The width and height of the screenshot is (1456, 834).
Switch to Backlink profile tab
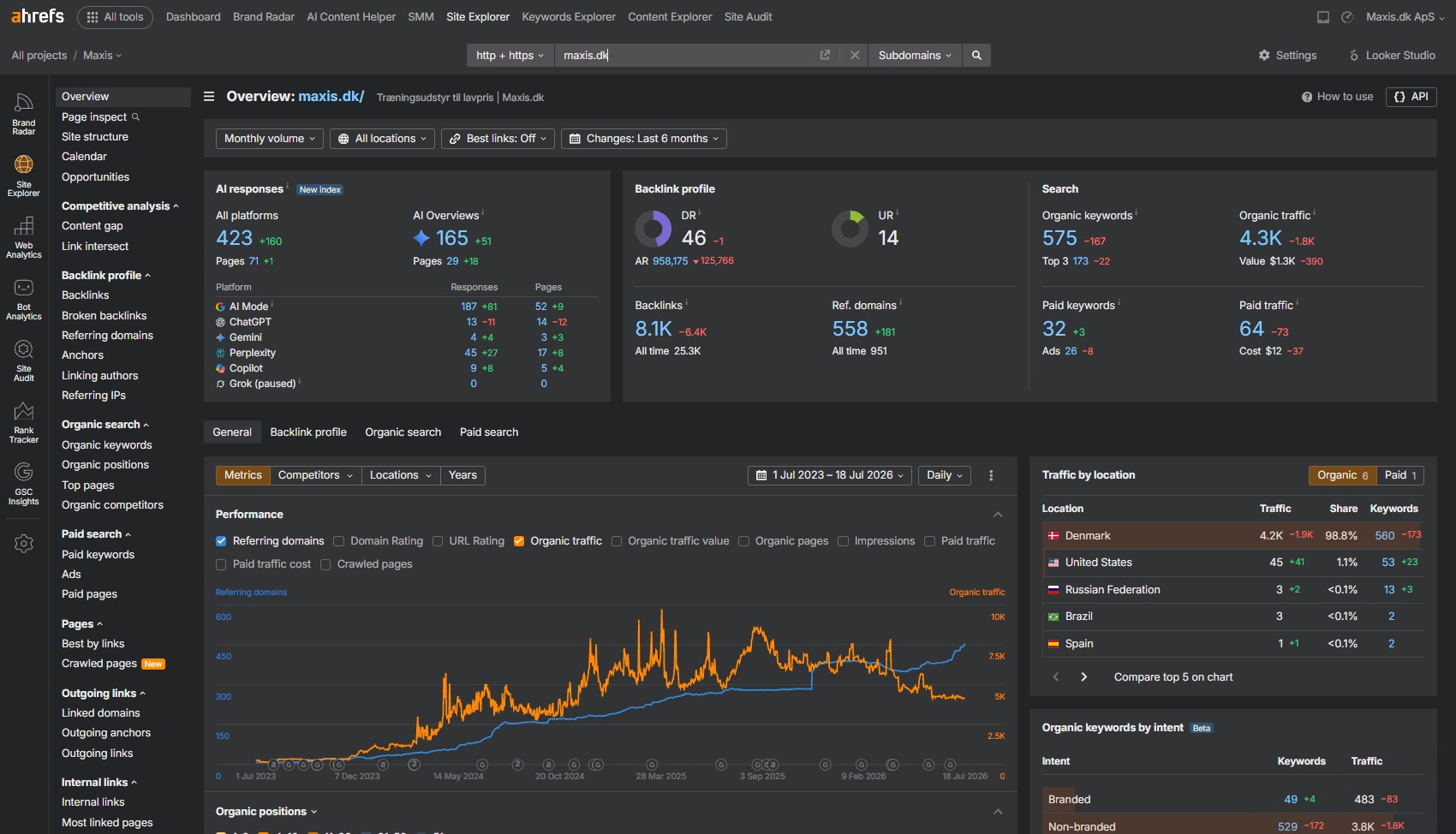coord(308,432)
